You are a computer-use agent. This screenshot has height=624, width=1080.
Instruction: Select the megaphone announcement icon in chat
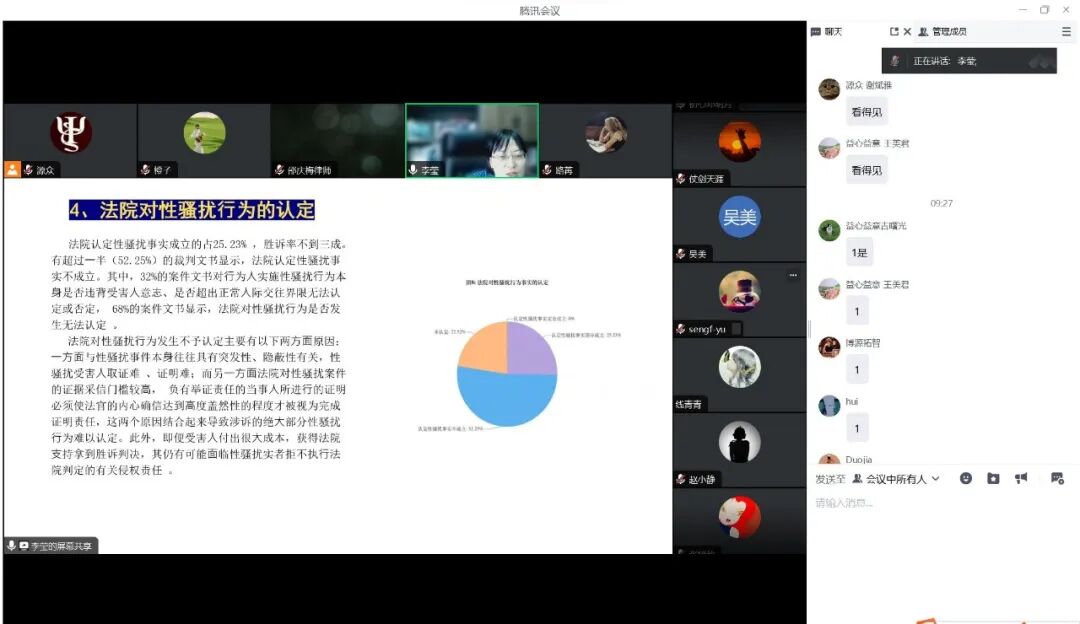click(x=1021, y=479)
